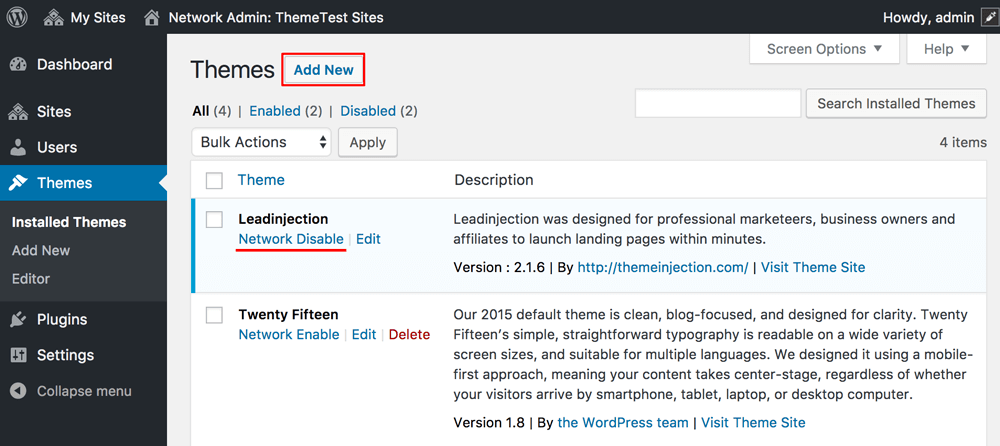Click the Sites sidebar icon
1000x446 pixels.
18,112
